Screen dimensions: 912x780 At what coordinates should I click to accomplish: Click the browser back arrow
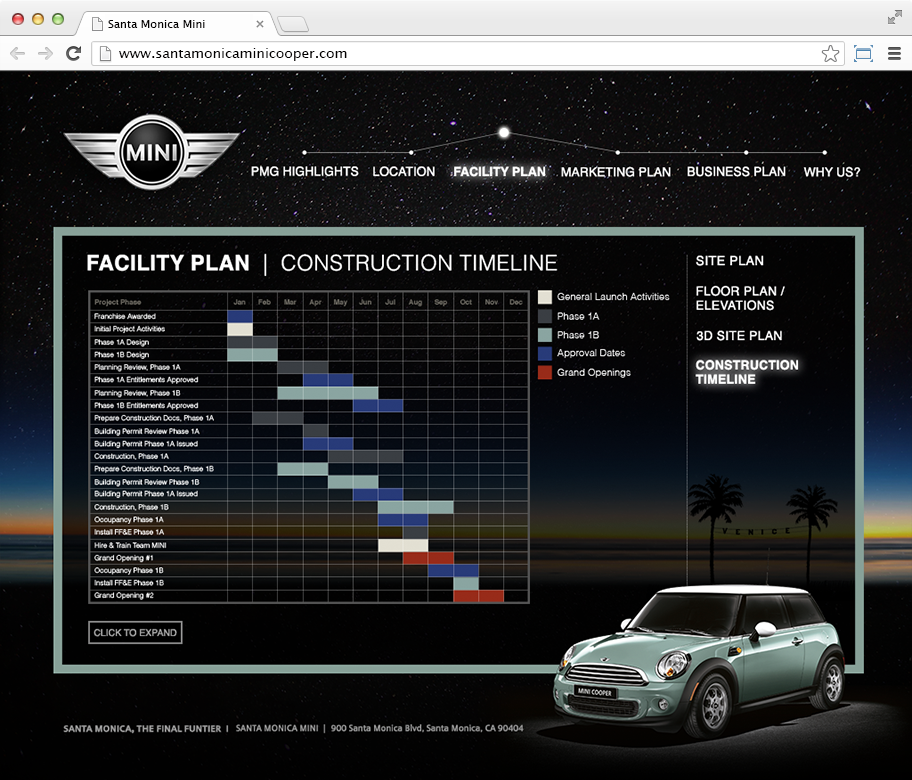(x=17, y=54)
